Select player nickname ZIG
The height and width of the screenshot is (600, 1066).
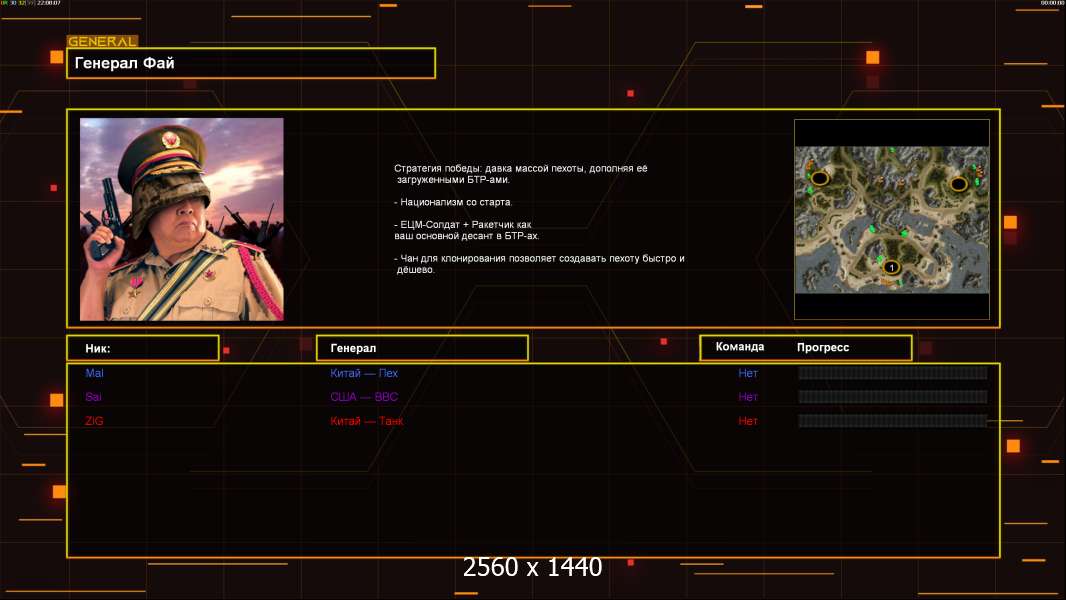[x=94, y=421]
